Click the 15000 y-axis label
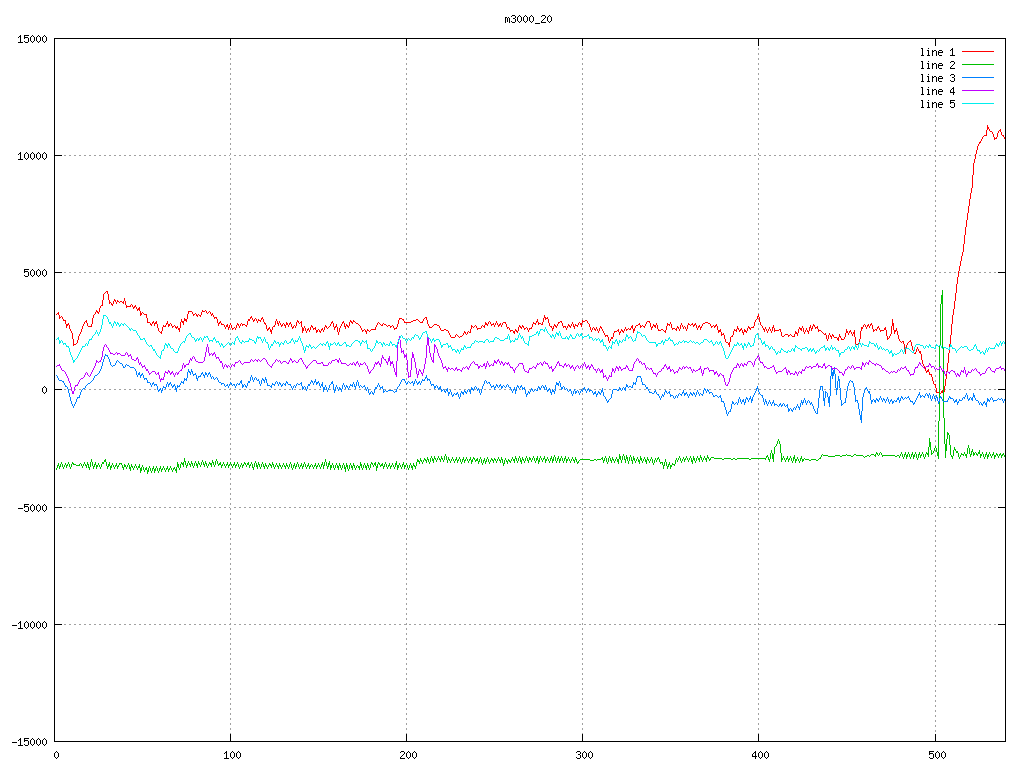Screen dimensions: 1024x768 click(x=32, y=39)
